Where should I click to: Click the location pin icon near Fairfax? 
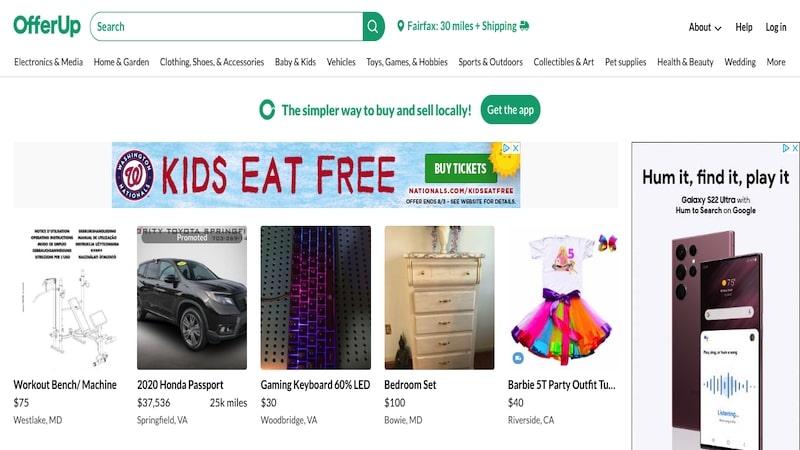tap(401, 26)
